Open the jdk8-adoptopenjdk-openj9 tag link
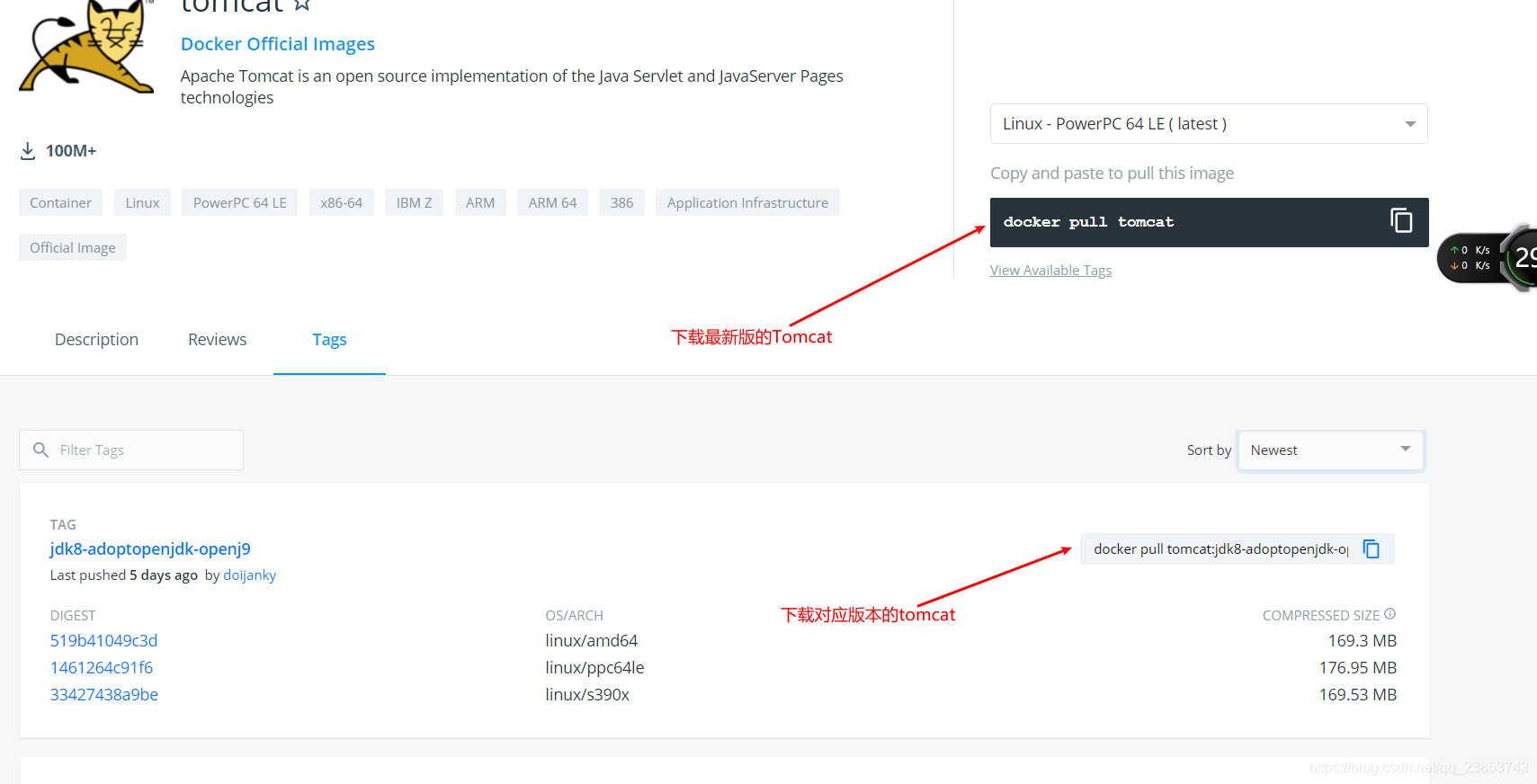The width and height of the screenshot is (1537, 784). pos(150,548)
